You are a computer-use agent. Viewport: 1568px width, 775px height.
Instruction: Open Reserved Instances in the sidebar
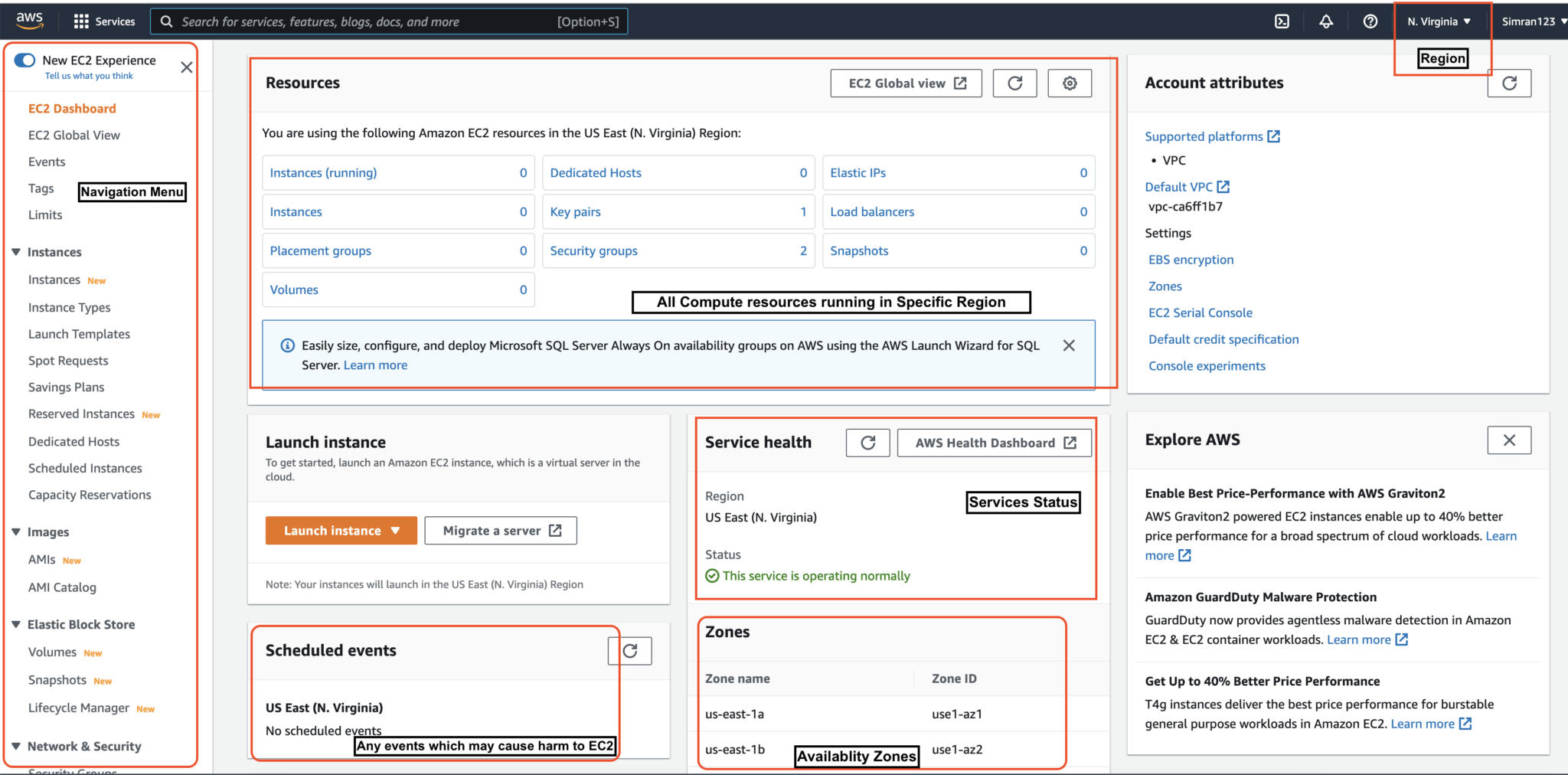point(81,414)
